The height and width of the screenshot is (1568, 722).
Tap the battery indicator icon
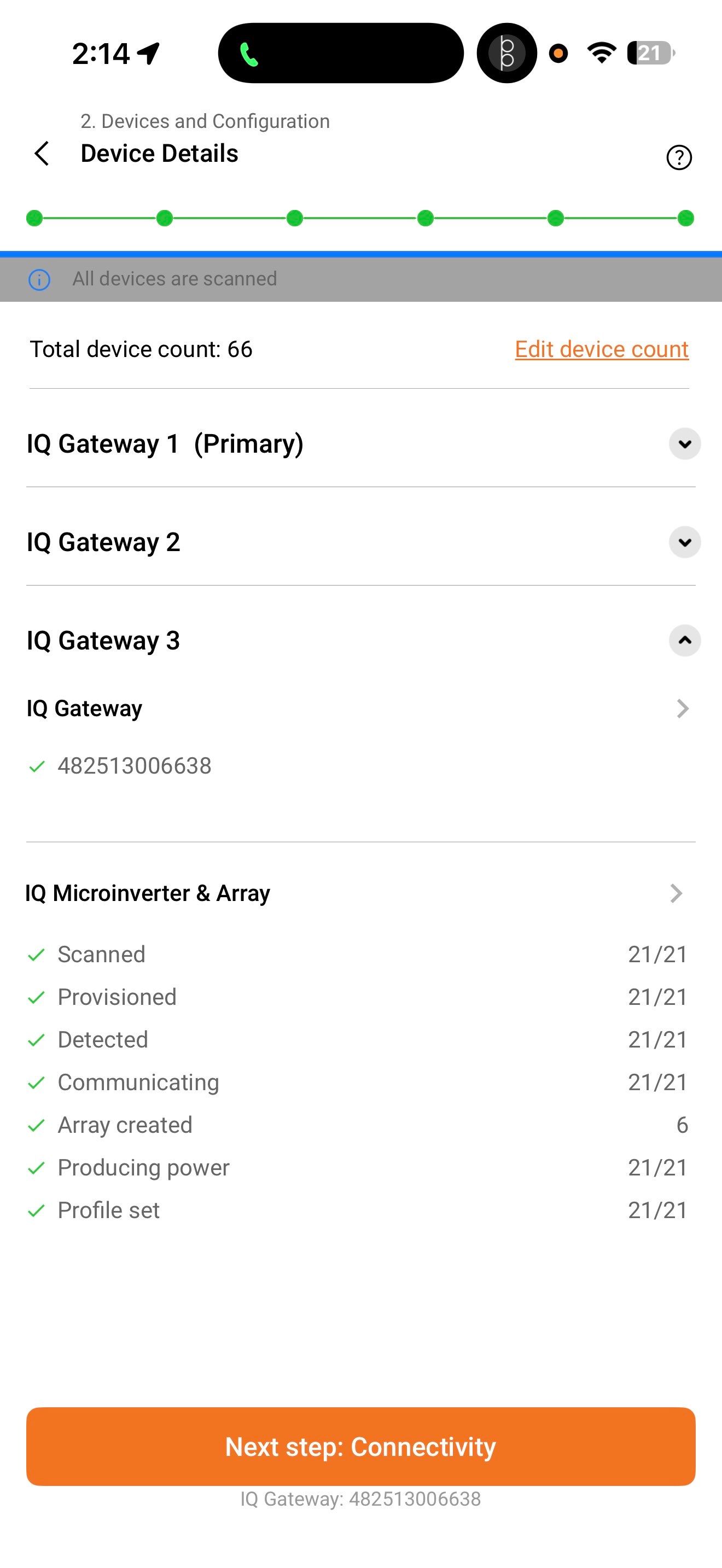click(x=650, y=54)
